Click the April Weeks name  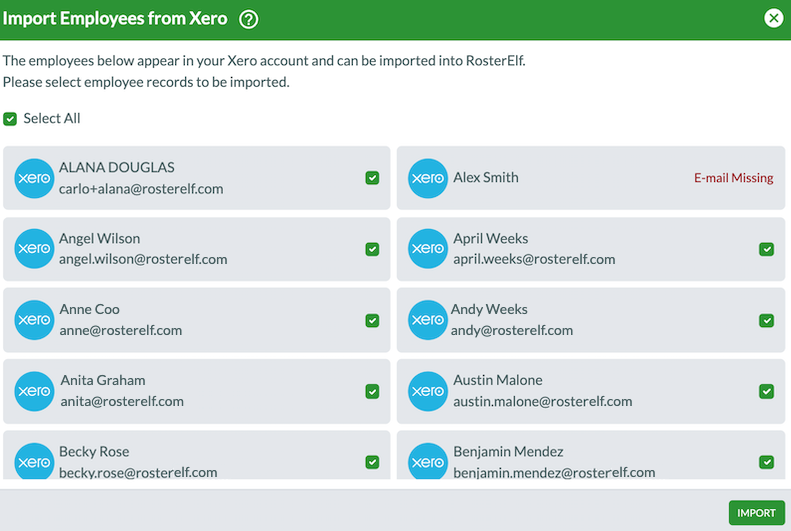(x=490, y=239)
